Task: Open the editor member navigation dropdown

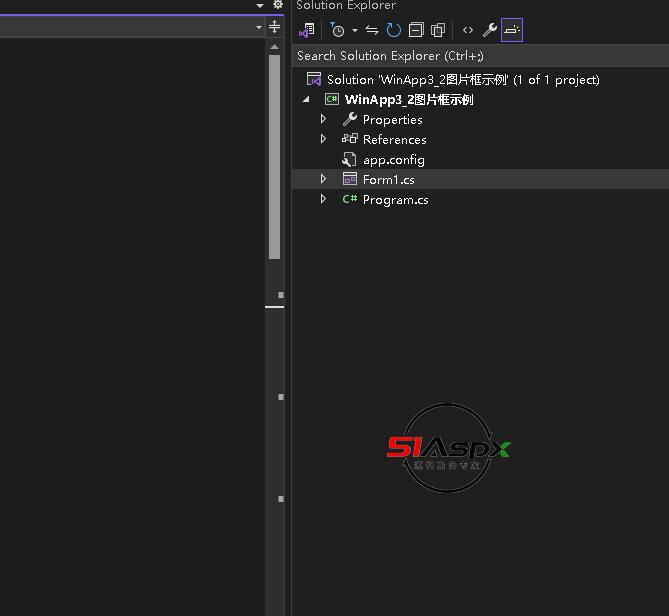Action: (259, 27)
